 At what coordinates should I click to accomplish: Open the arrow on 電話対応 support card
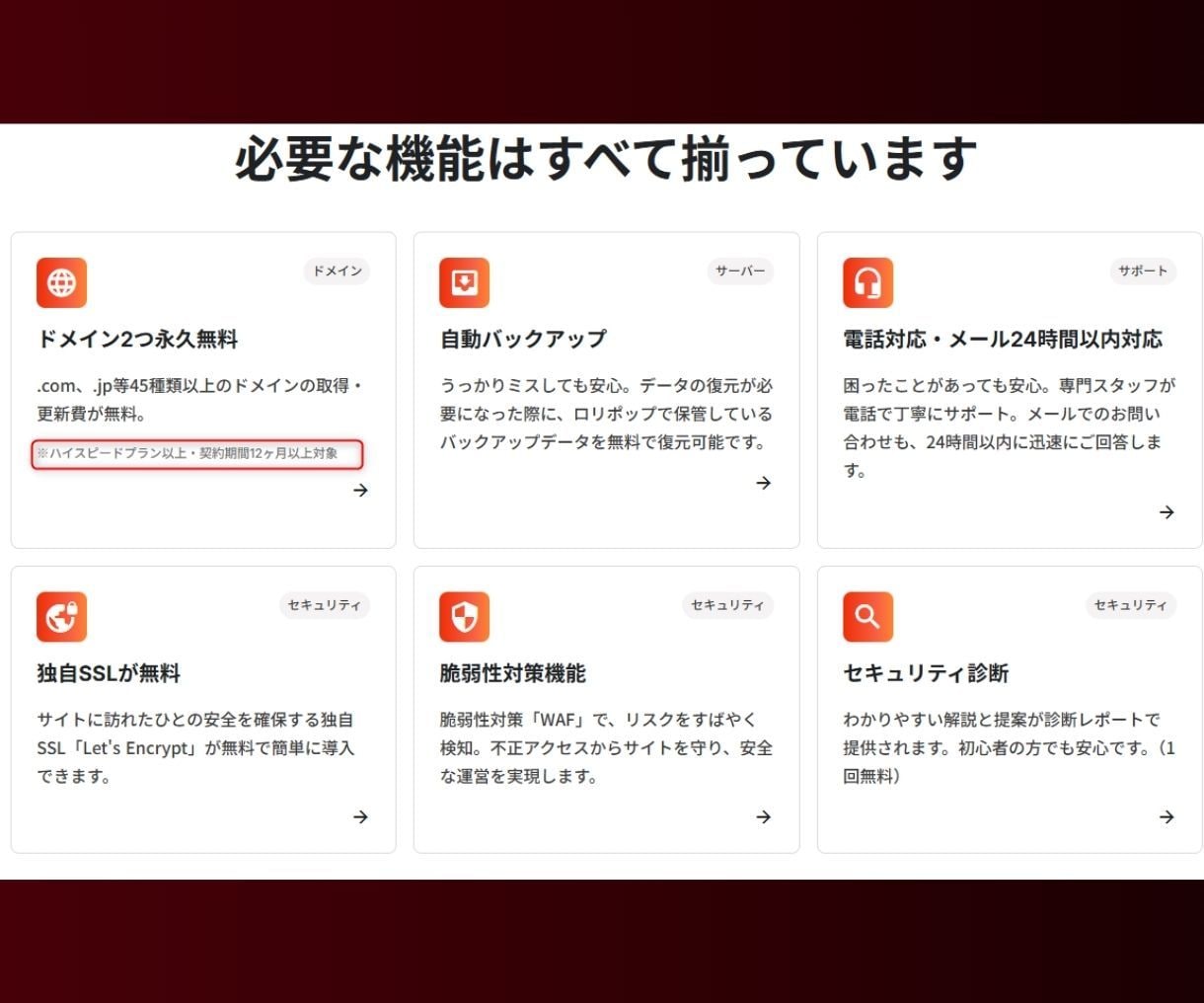pos(1166,511)
